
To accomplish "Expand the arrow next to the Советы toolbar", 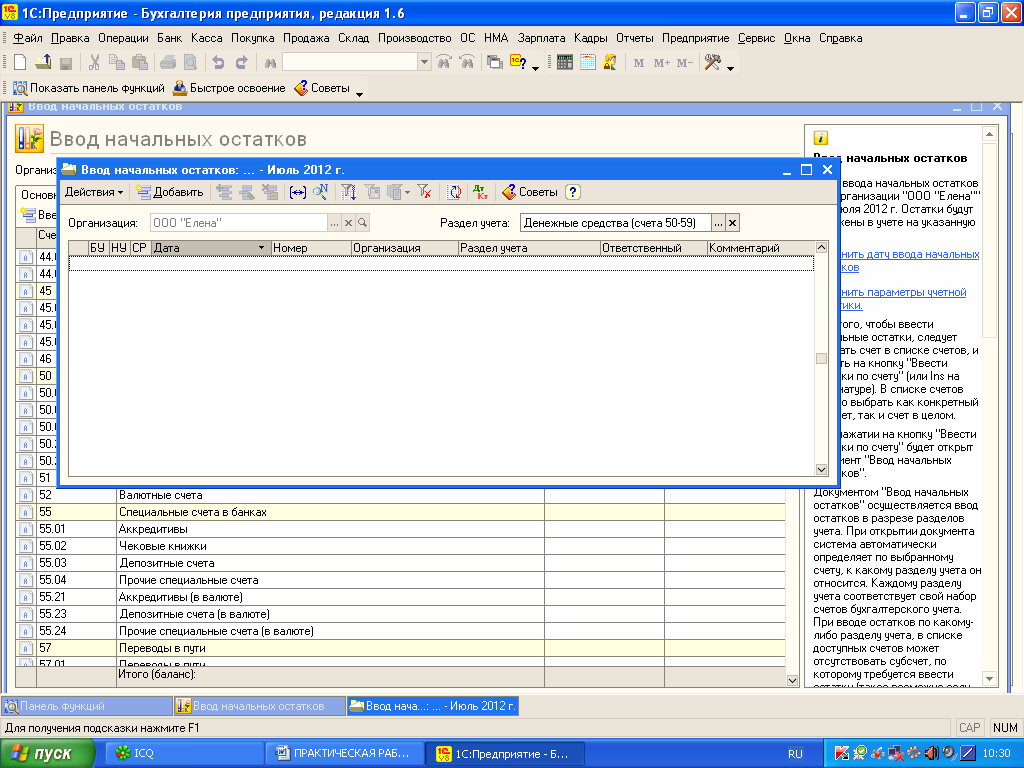I will [x=359, y=94].
